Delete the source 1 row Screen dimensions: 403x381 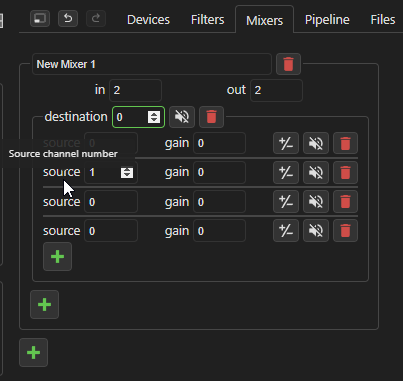click(x=345, y=172)
